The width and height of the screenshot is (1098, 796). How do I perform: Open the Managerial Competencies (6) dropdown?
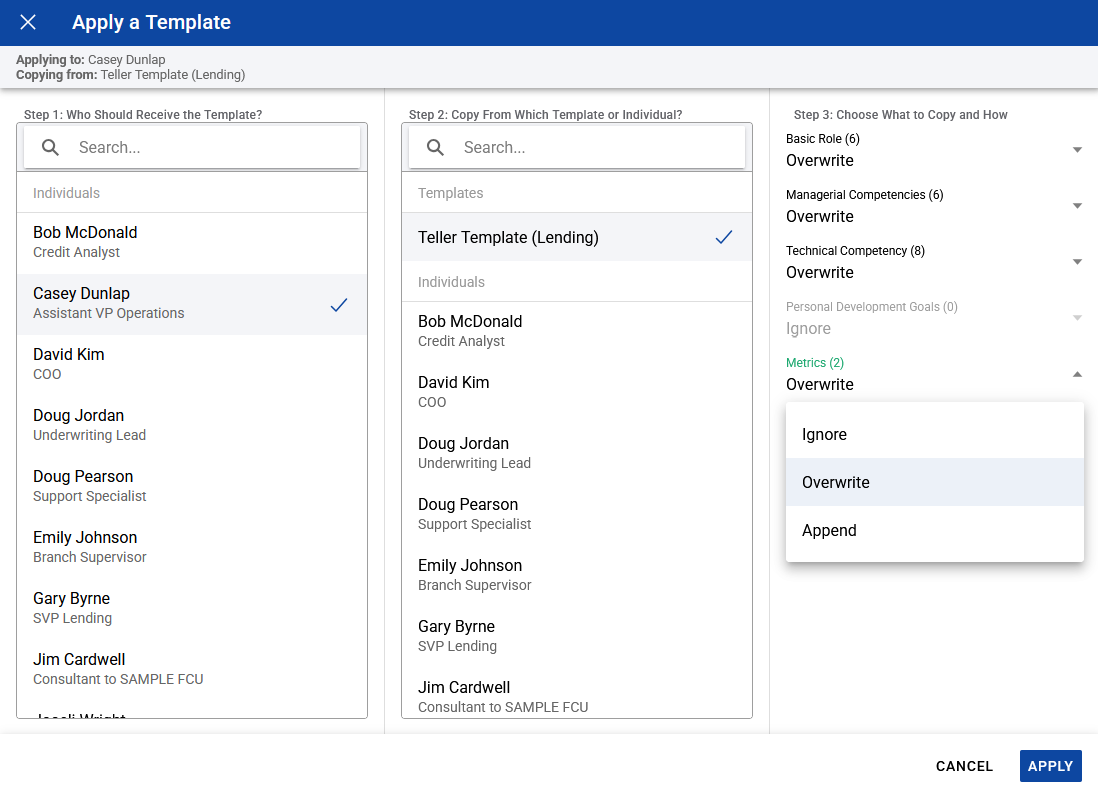click(934, 207)
